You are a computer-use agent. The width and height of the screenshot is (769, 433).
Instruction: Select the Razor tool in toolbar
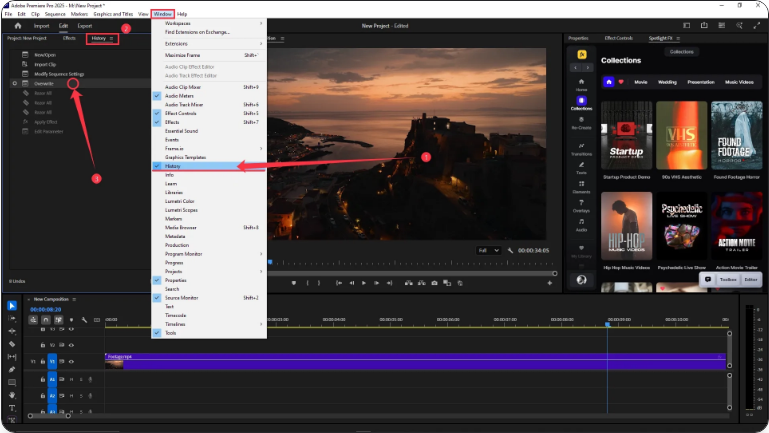12,343
